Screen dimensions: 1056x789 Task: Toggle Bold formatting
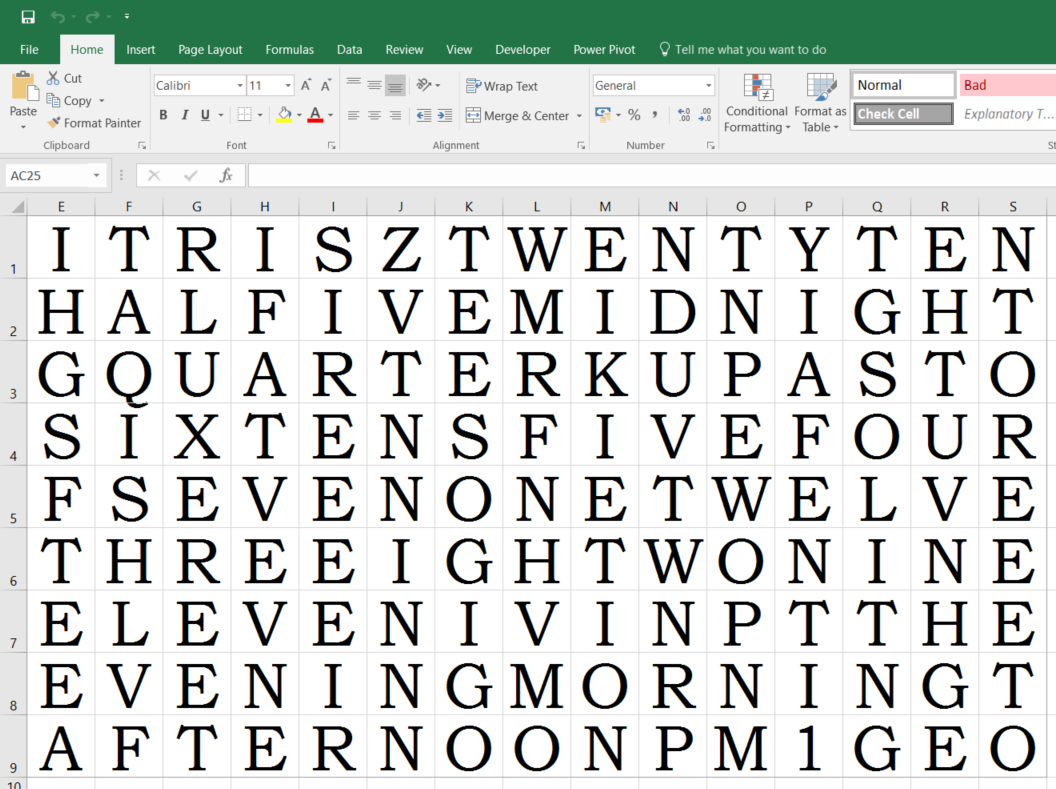tap(163, 115)
